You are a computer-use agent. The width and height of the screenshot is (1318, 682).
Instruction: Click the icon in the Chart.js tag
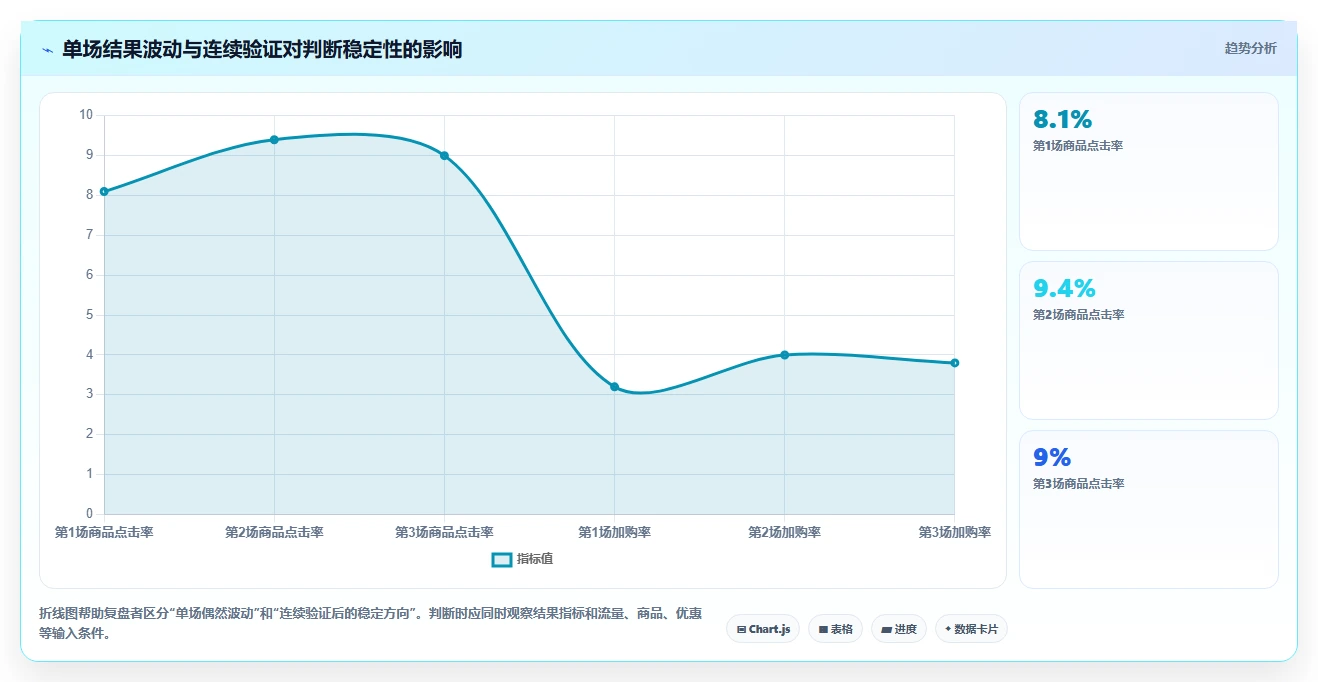click(x=741, y=629)
